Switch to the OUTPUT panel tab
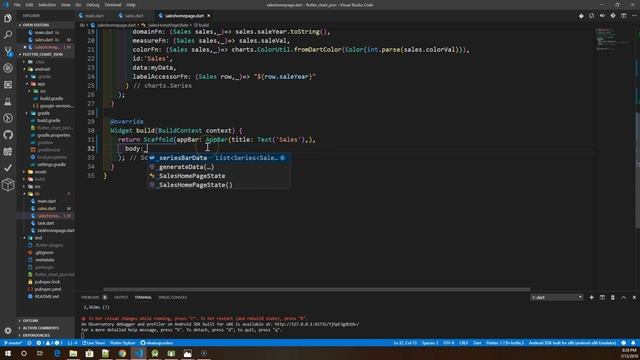Viewport: 640px width, 360px height. pyautogui.click(x=121, y=298)
